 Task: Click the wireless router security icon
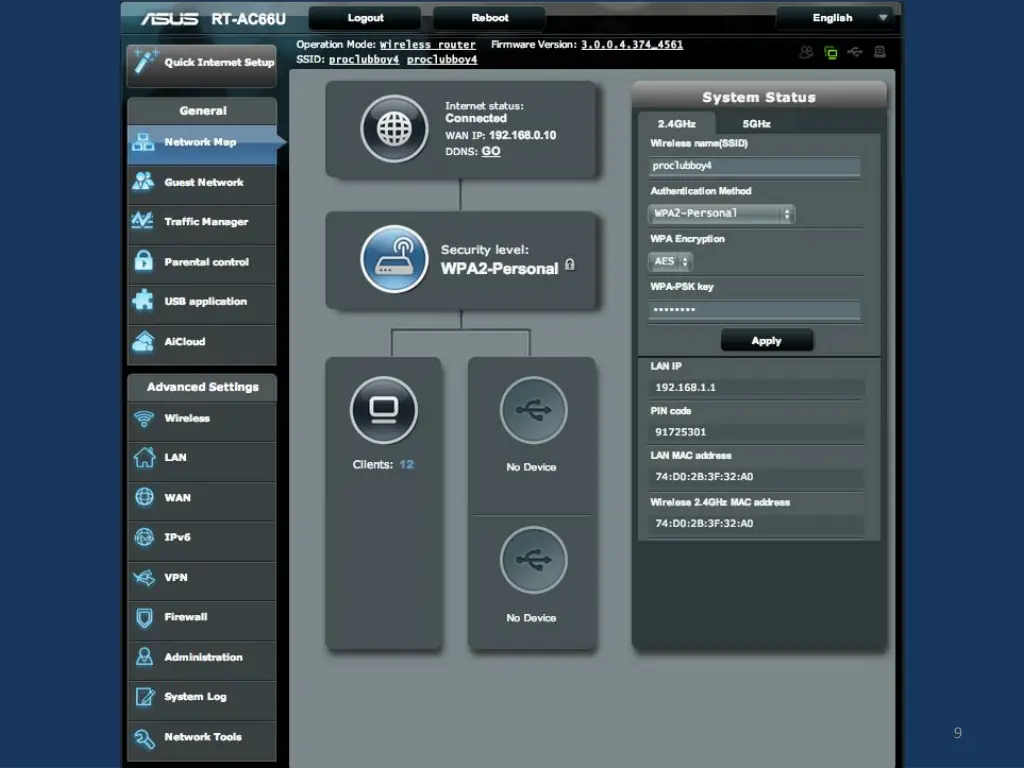pyautogui.click(x=394, y=259)
